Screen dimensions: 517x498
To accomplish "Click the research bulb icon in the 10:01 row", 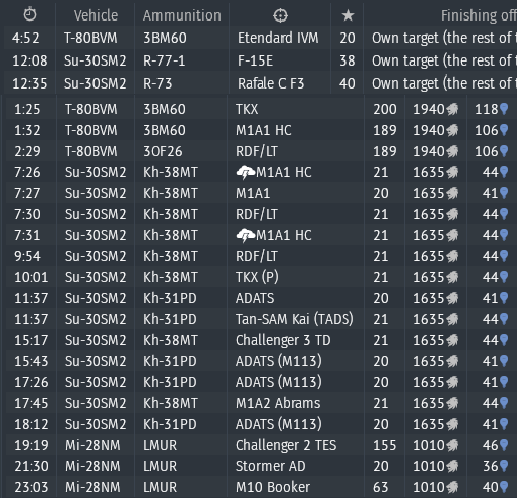I will click(504, 277).
